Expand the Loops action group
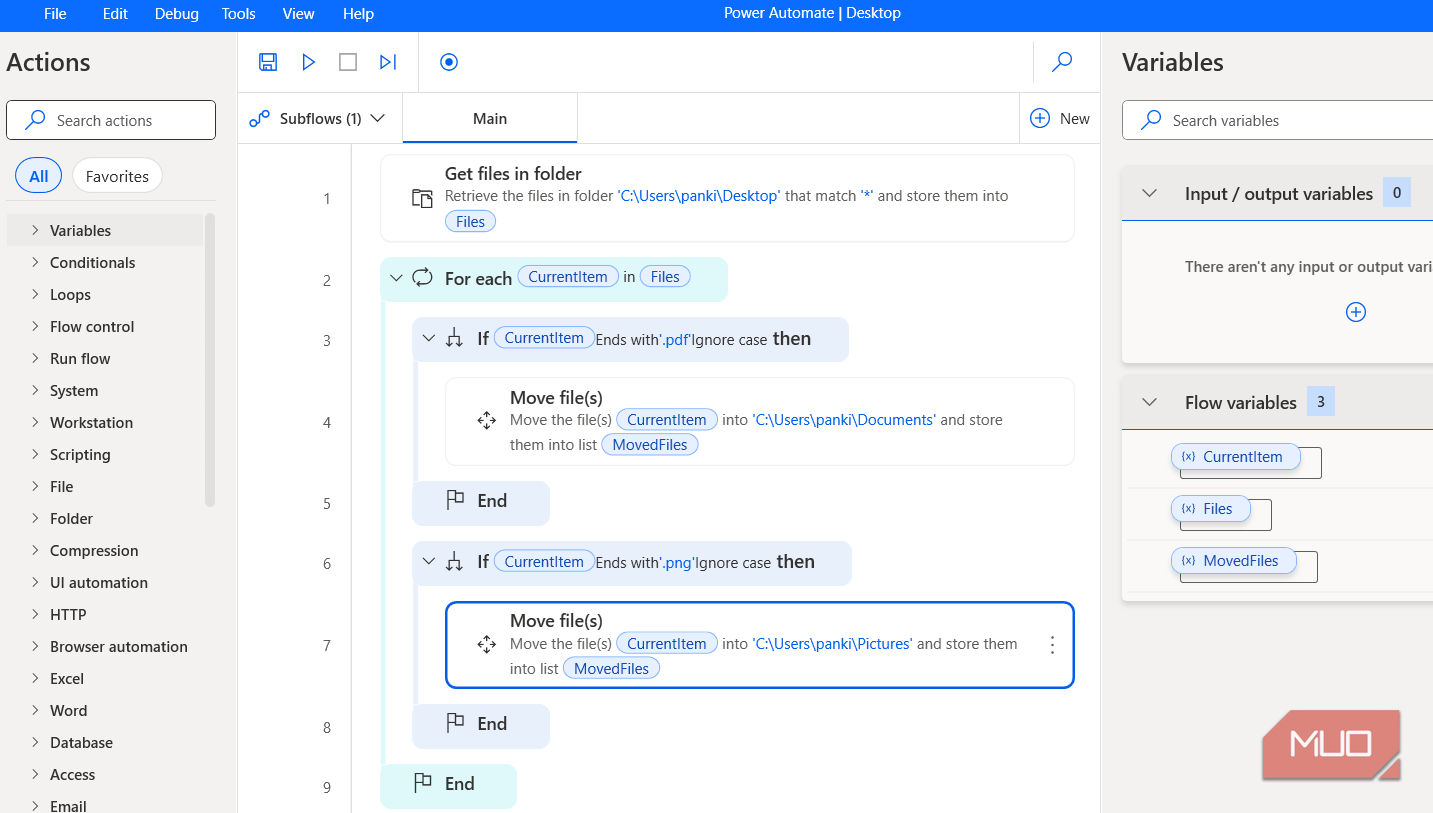 (35, 294)
